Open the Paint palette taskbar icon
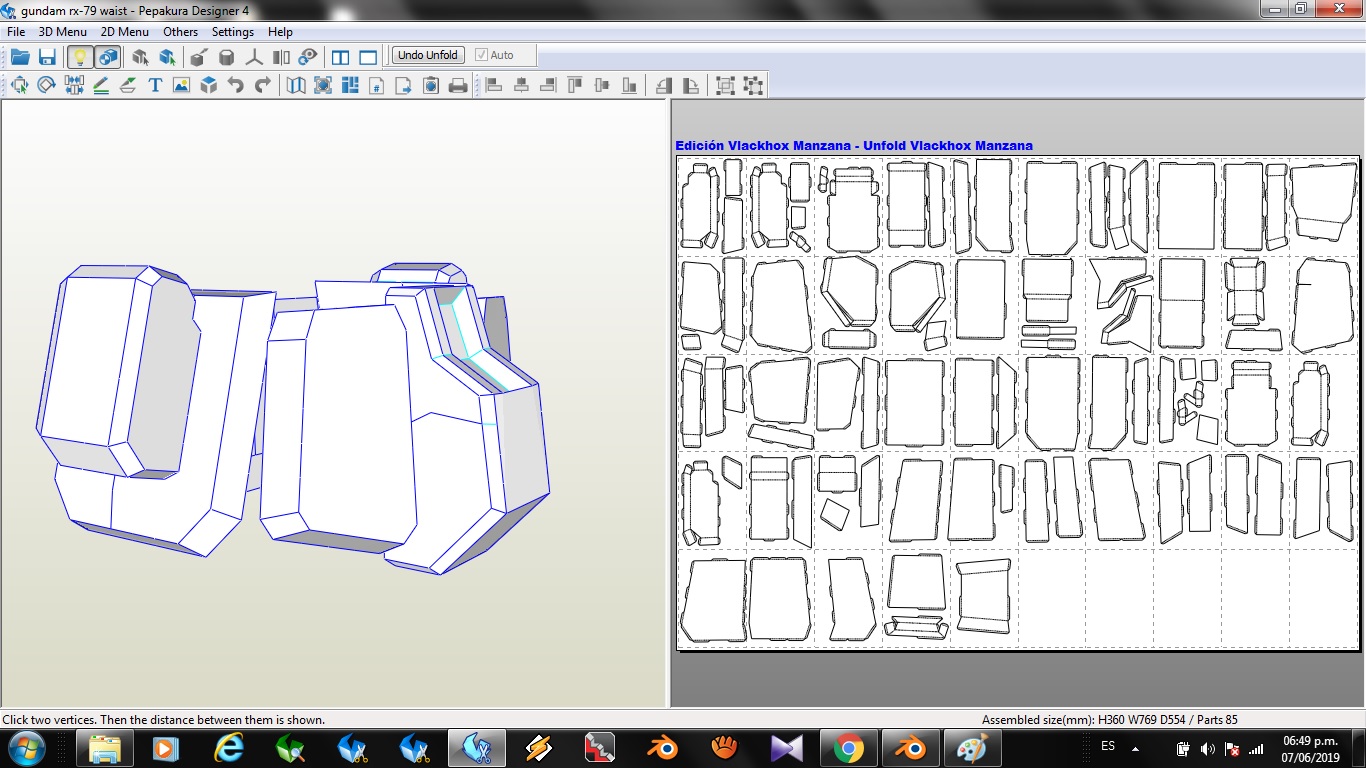The width and height of the screenshot is (1366, 768). pos(973,748)
